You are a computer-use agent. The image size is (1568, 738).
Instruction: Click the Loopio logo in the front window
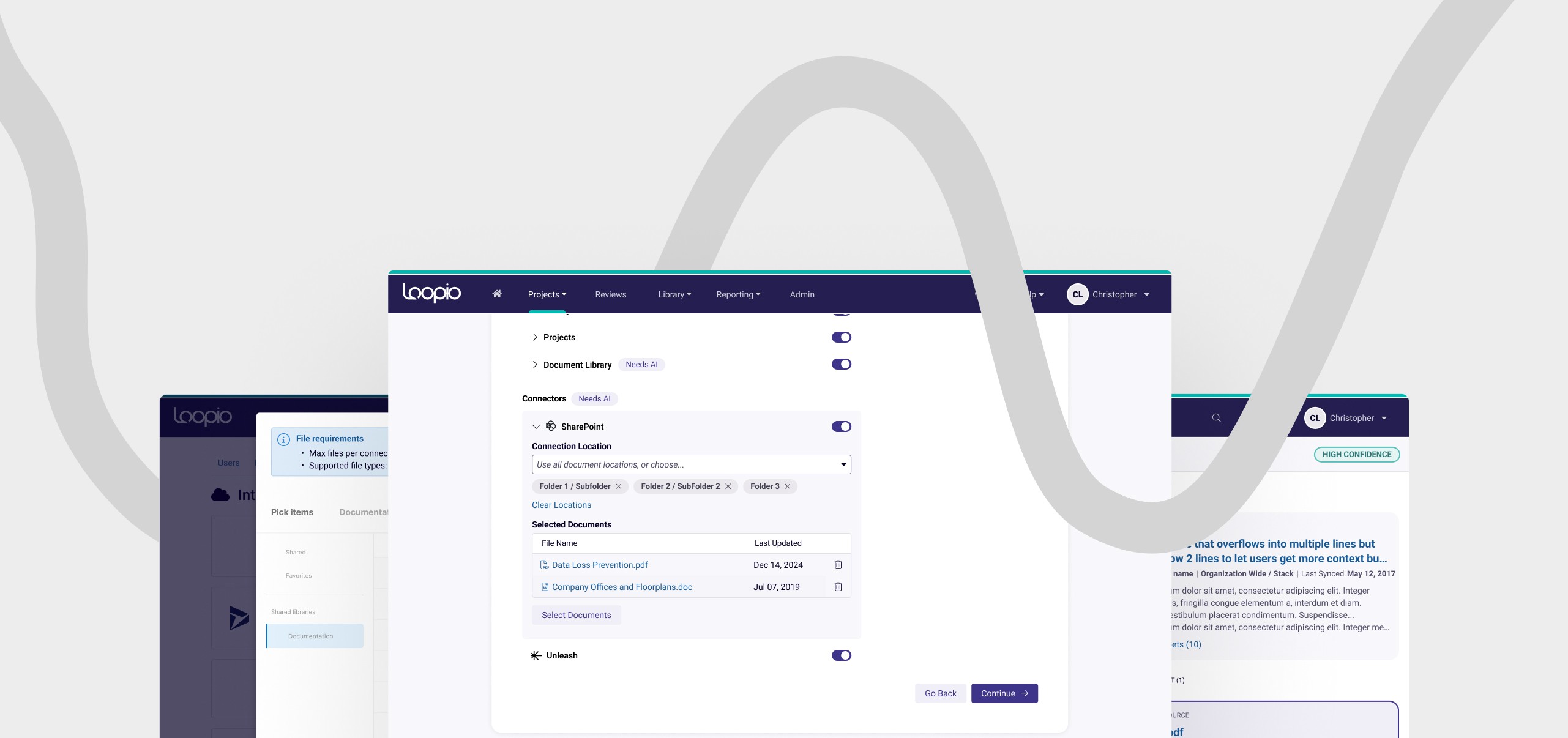point(431,293)
